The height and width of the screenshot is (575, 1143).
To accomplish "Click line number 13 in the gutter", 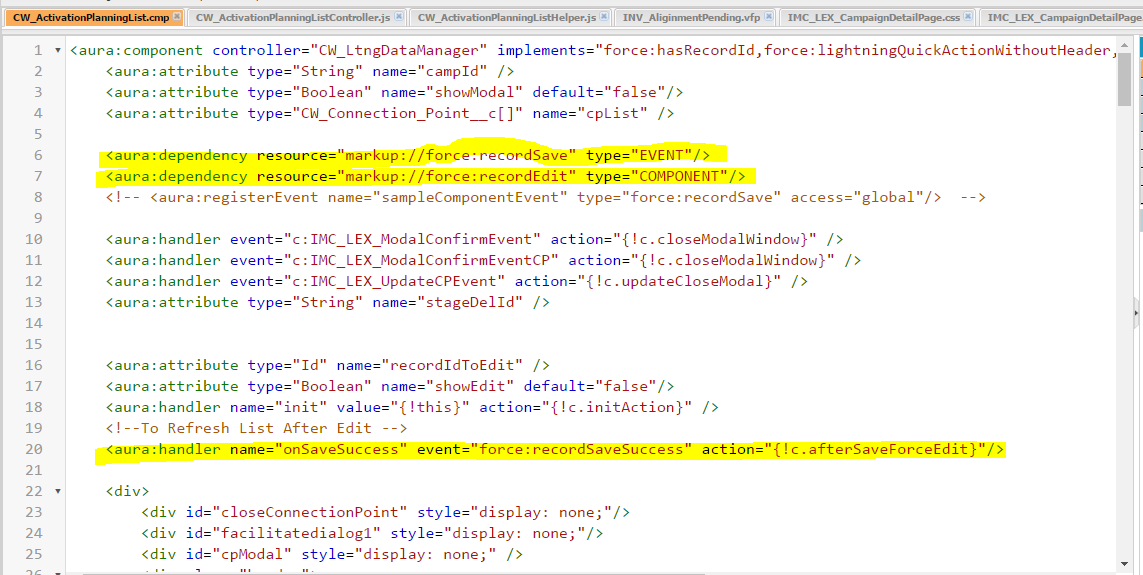I will pyautogui.click(x=34, y=302).
